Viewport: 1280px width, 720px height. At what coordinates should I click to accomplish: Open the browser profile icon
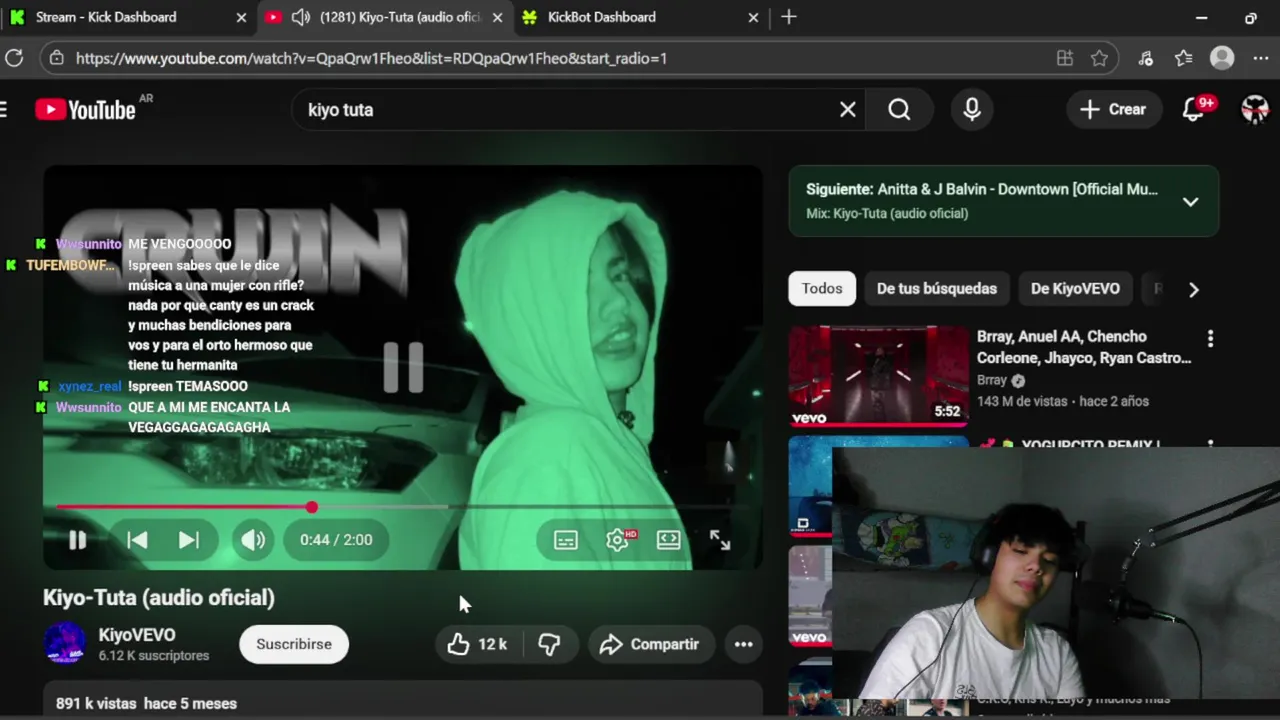coord(1222,58)
